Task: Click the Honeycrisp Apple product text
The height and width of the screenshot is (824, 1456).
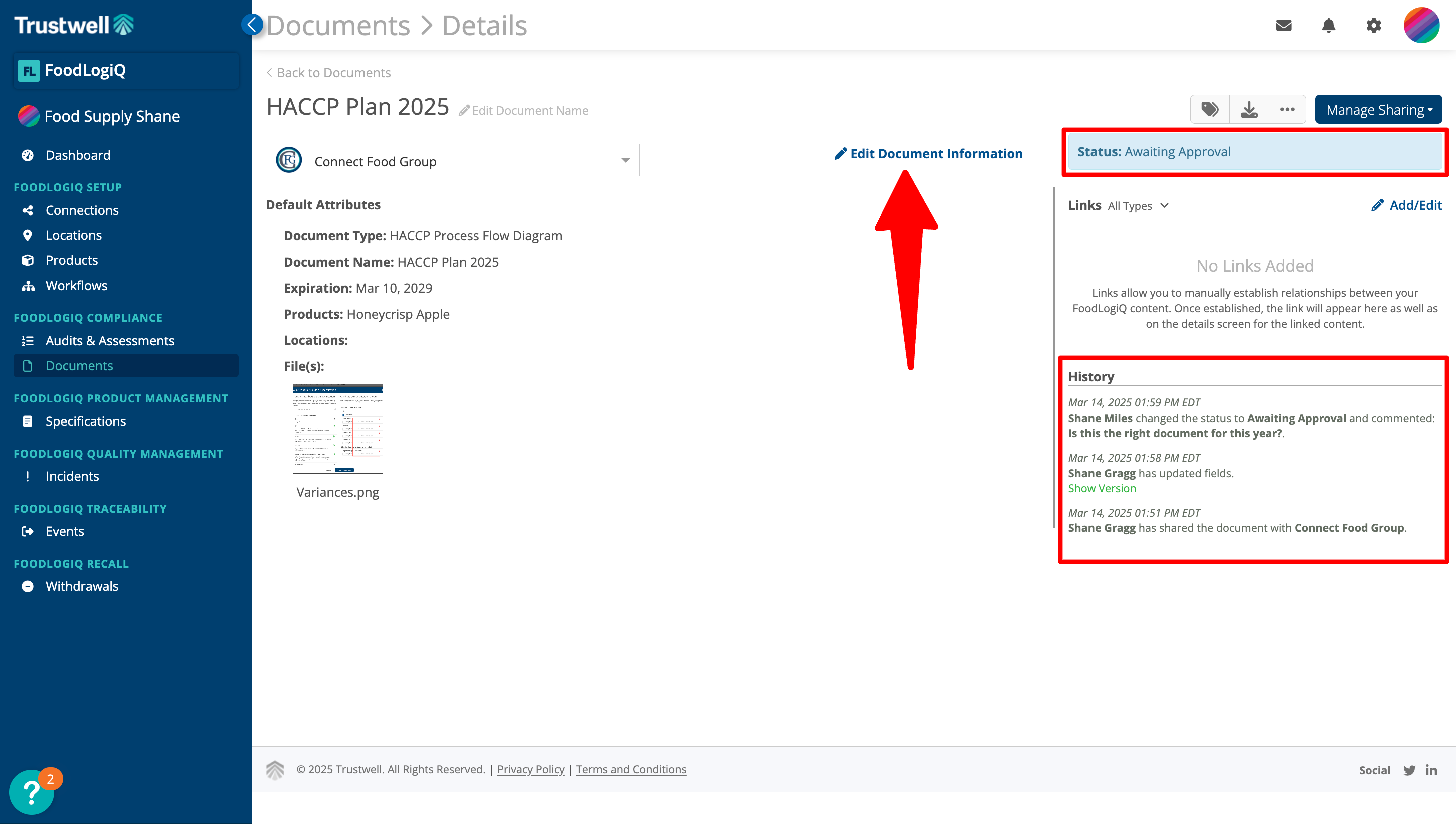Action: 398,314
